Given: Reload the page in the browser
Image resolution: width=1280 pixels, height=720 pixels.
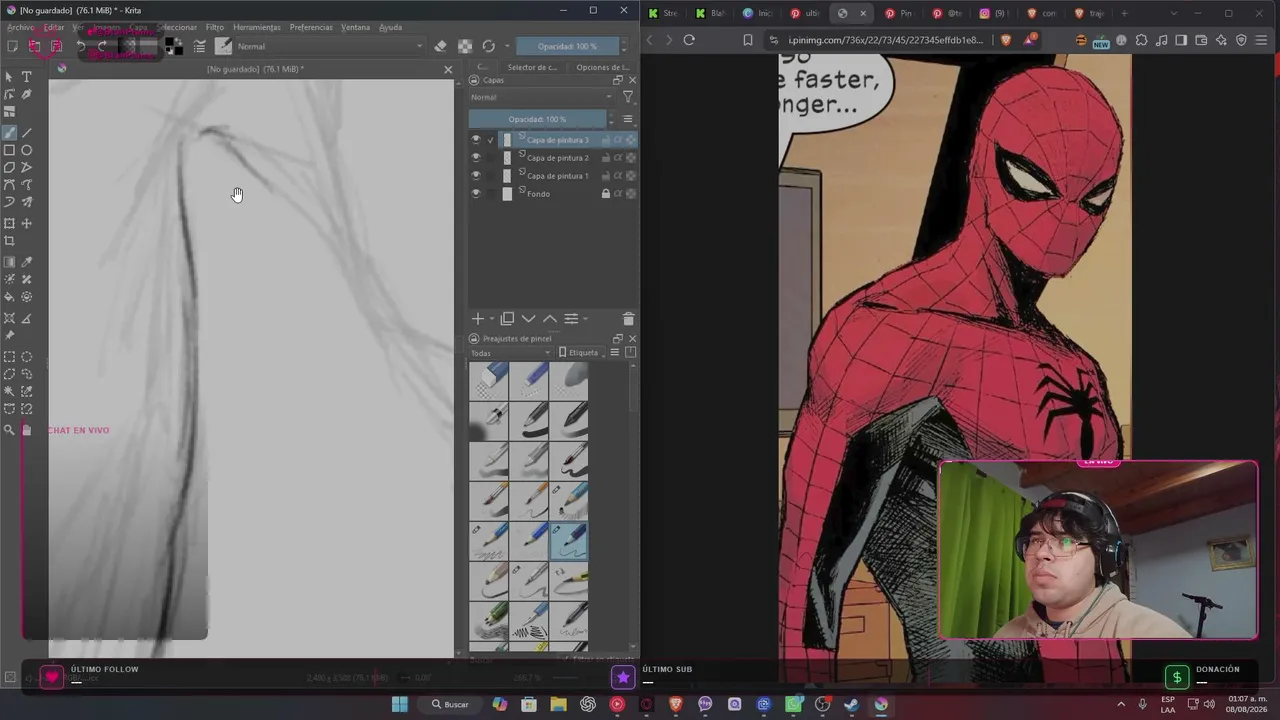Looking at the screenshot, I should pyautogui.click(x=689, y=40).
